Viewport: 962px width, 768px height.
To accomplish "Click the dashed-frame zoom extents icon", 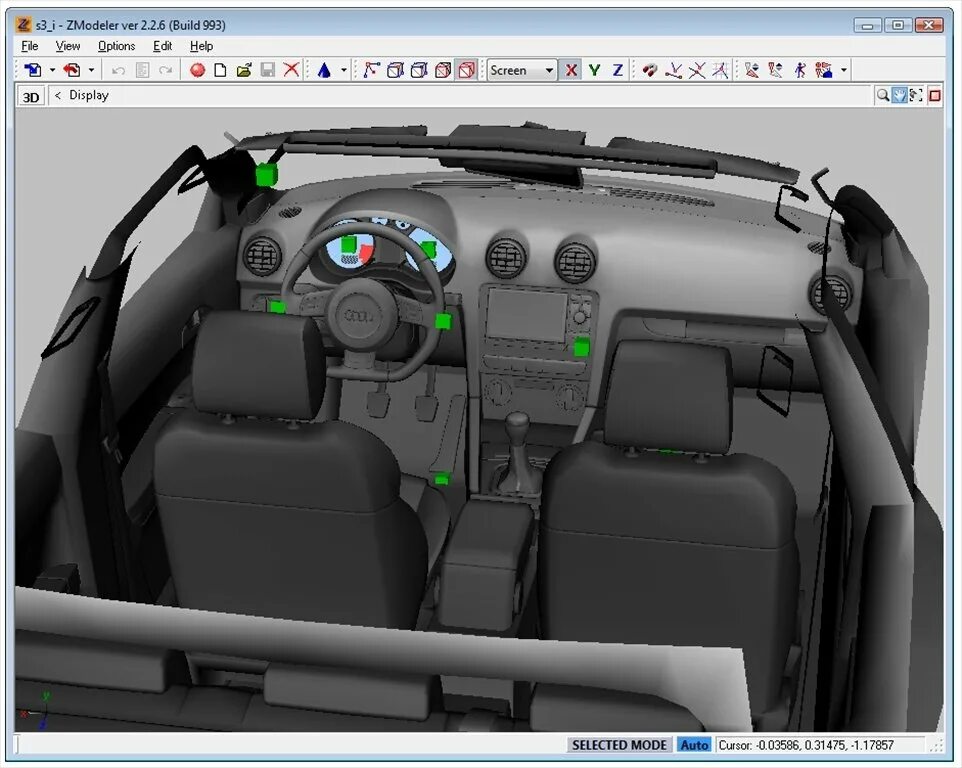I will [x=916, y=95].
